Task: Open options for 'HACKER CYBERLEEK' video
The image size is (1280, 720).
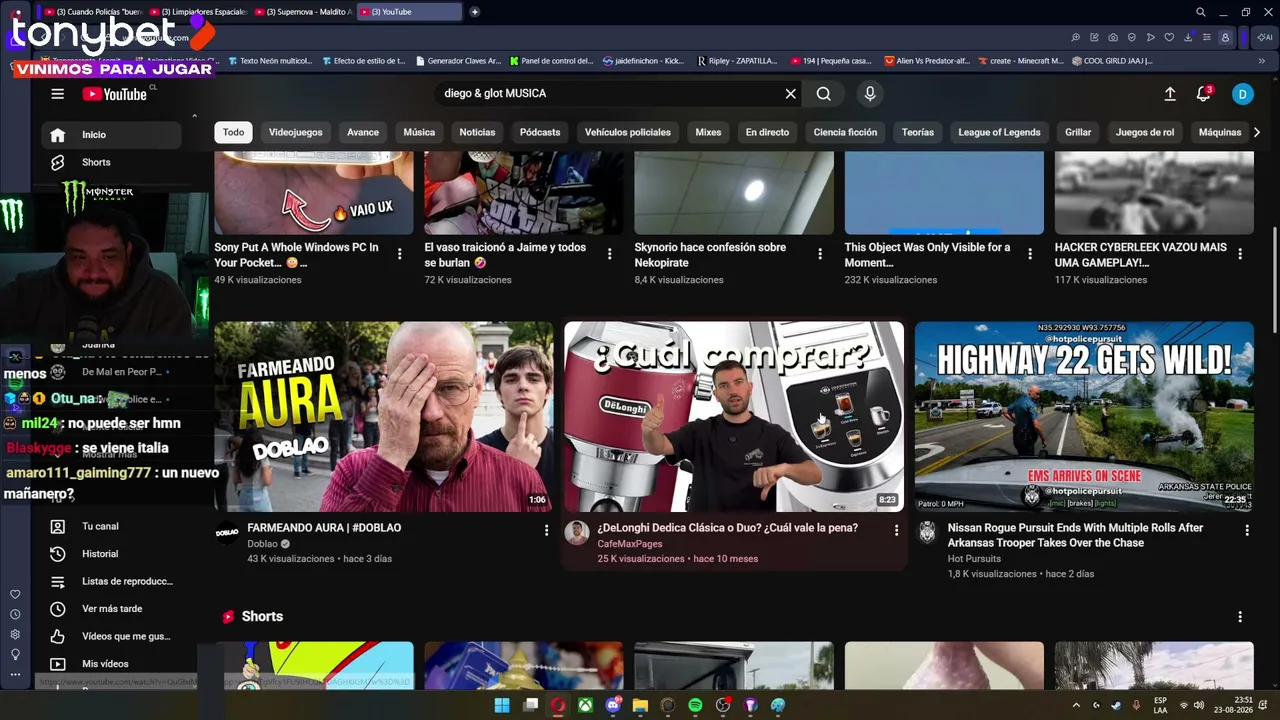Action: pyautogui.click(x=1240, y=254)
